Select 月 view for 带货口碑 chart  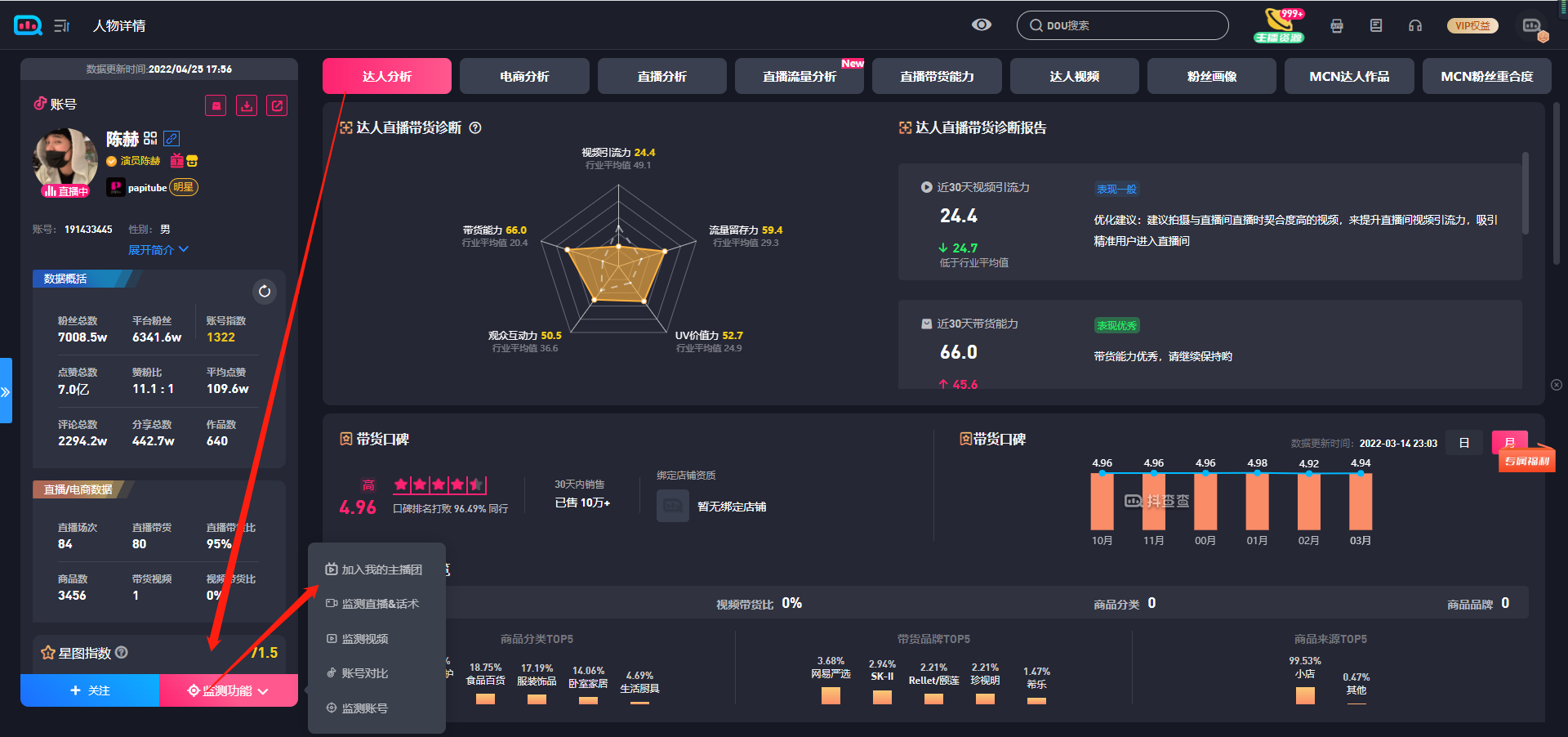point(1509,443)
